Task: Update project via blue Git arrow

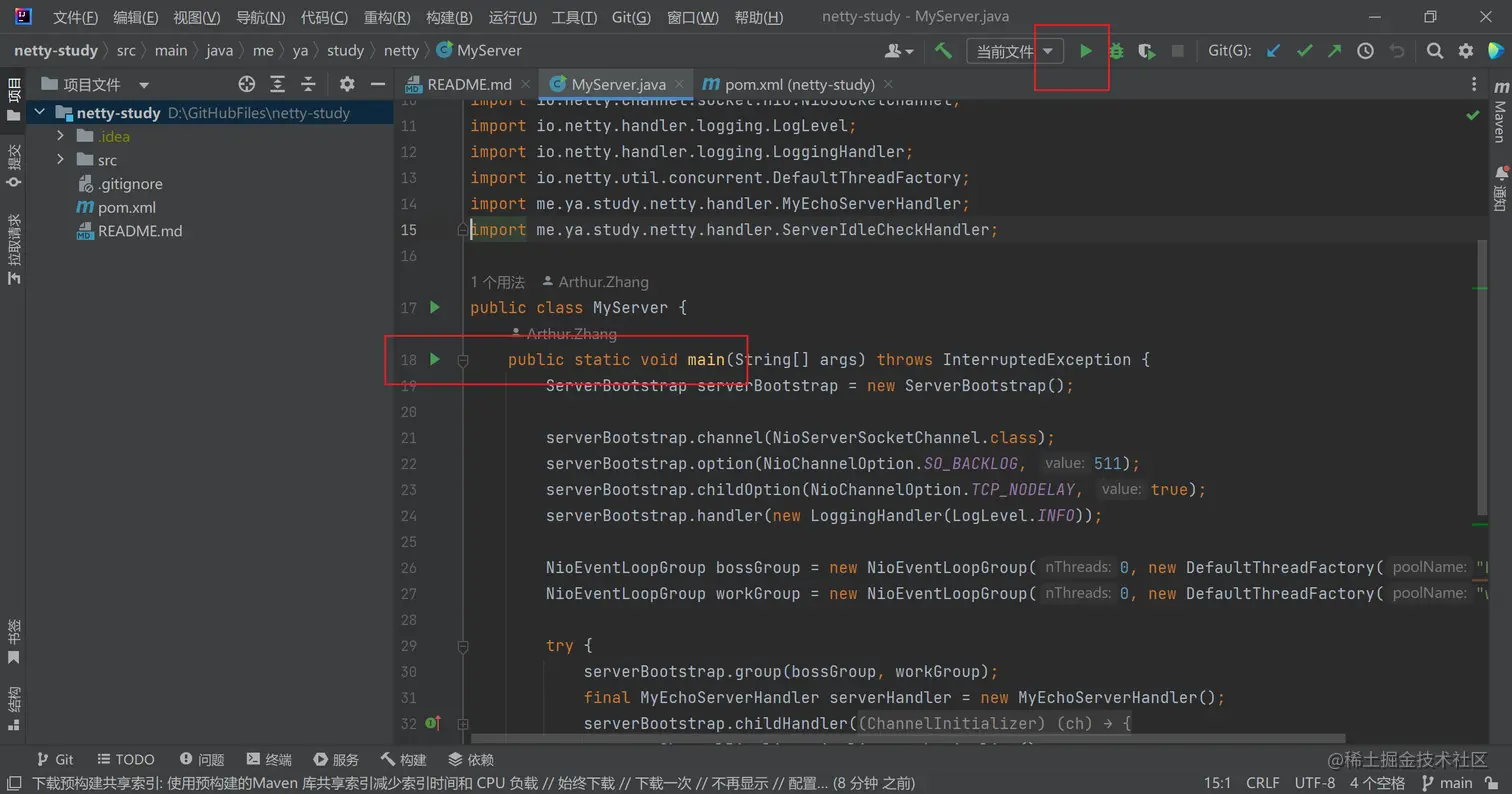Action: click(x=1273, y=51)
